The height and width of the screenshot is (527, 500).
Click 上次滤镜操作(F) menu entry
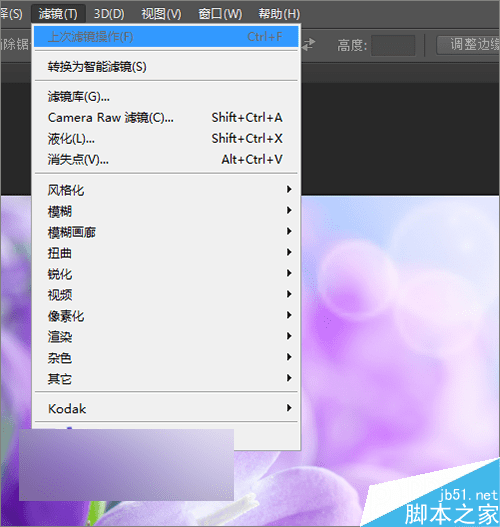[166, 36]
